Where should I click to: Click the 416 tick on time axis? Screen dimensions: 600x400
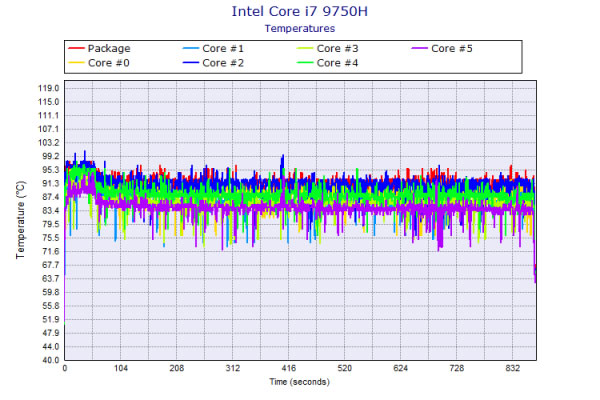289,368
